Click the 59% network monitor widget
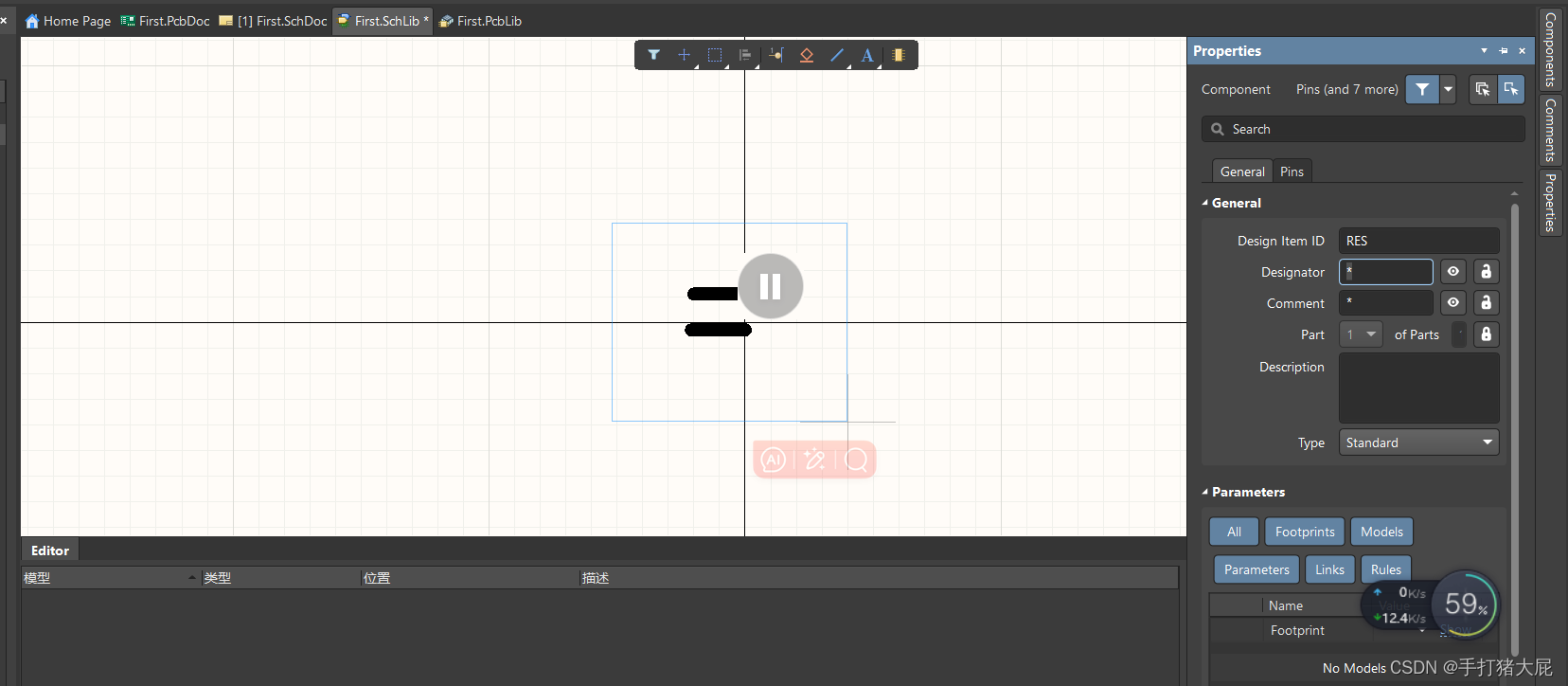This screenshot has width=1568, height=686. pyautogui.click(x=1465, y=604)
